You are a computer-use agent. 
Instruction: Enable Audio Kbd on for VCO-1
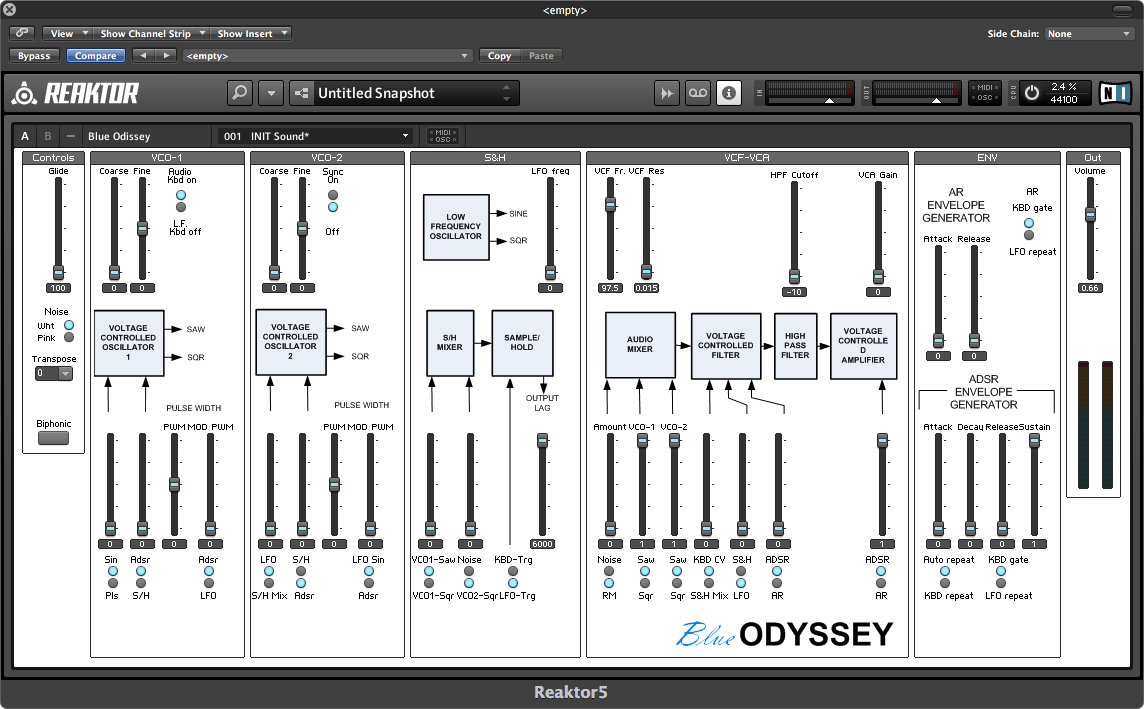(x=181, y=195)
